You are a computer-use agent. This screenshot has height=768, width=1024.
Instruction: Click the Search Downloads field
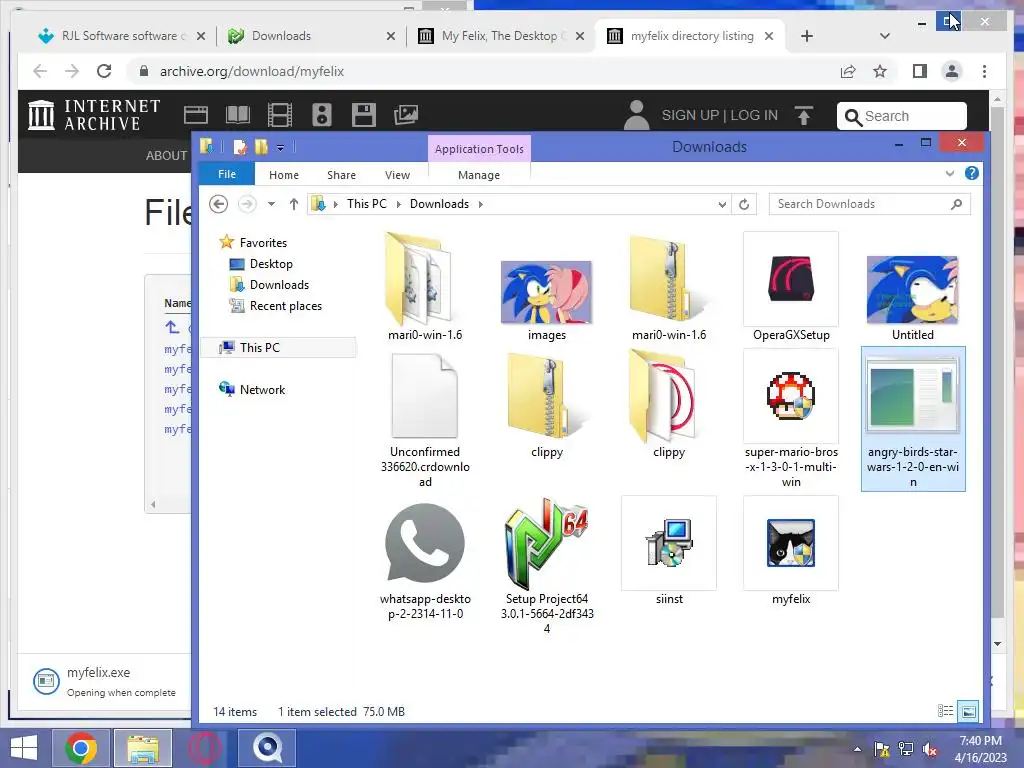tap(870, 204)
